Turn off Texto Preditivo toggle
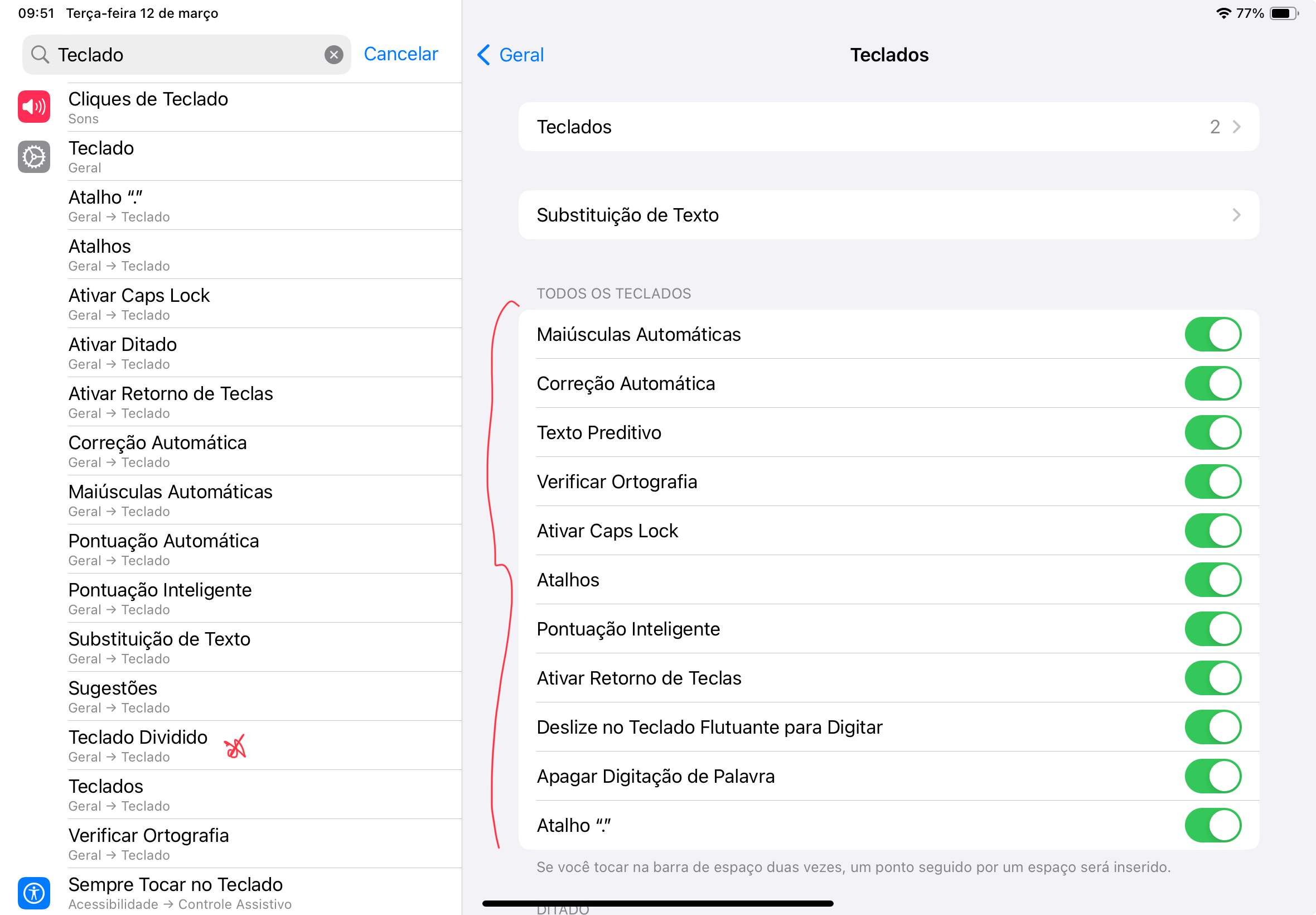 click(1212, 432)
